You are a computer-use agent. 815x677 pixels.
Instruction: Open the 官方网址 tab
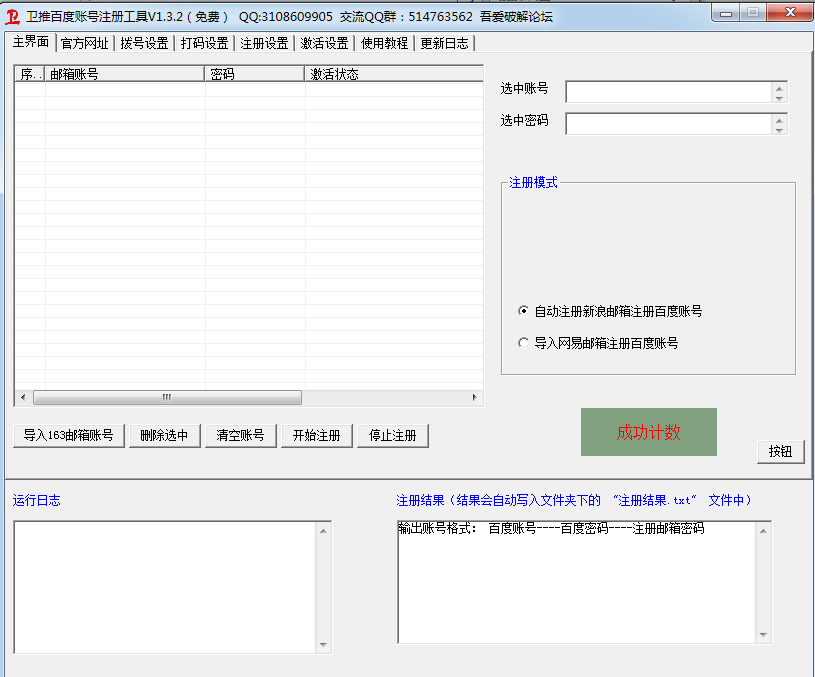click(x=85, y=43)
